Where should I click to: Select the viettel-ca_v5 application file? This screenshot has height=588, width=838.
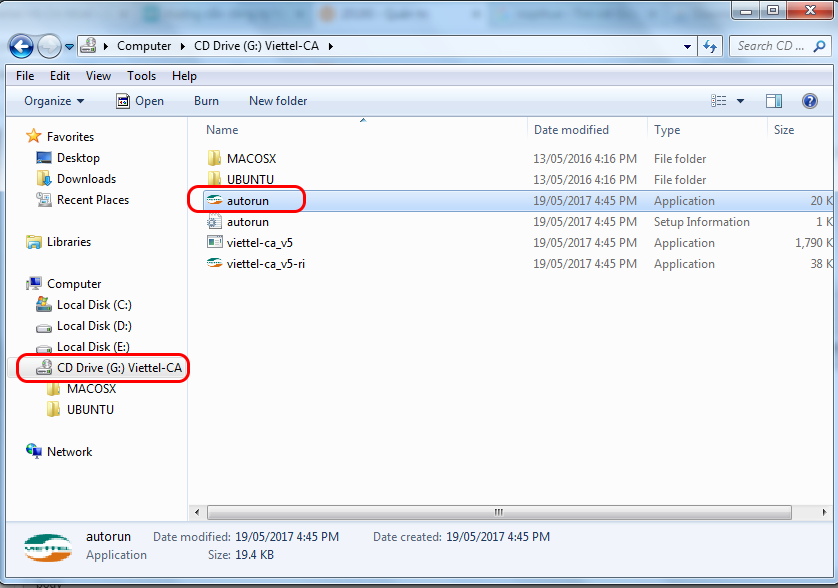tap(260, 243)
